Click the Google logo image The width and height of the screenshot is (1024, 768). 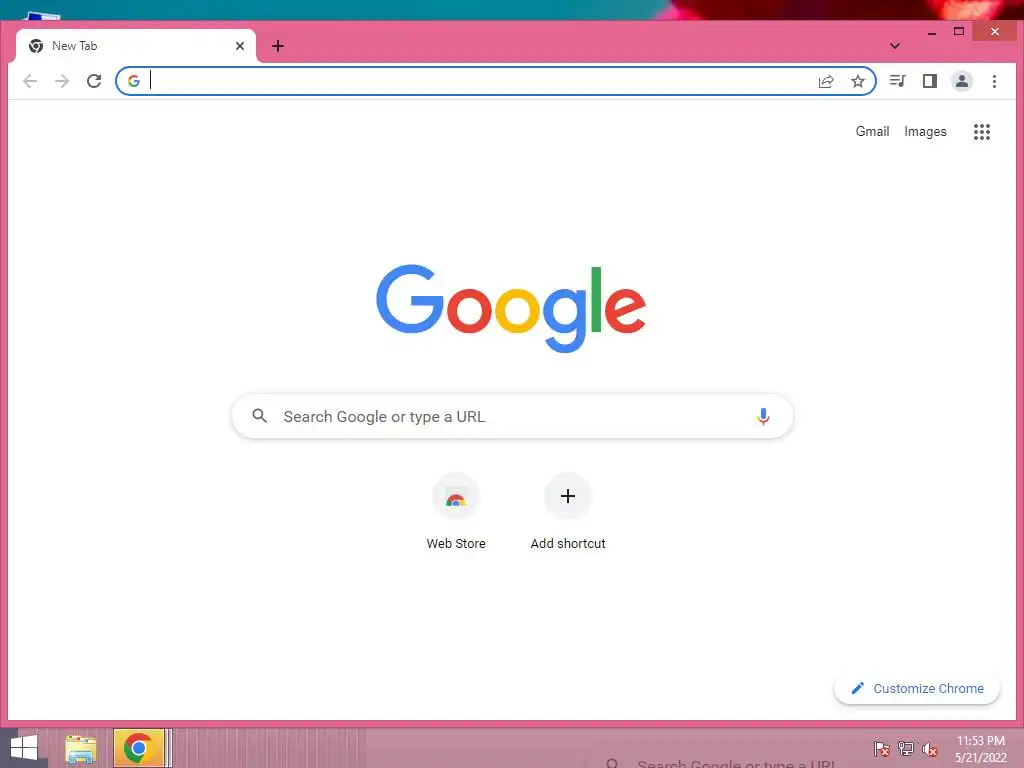click(511, 308)
